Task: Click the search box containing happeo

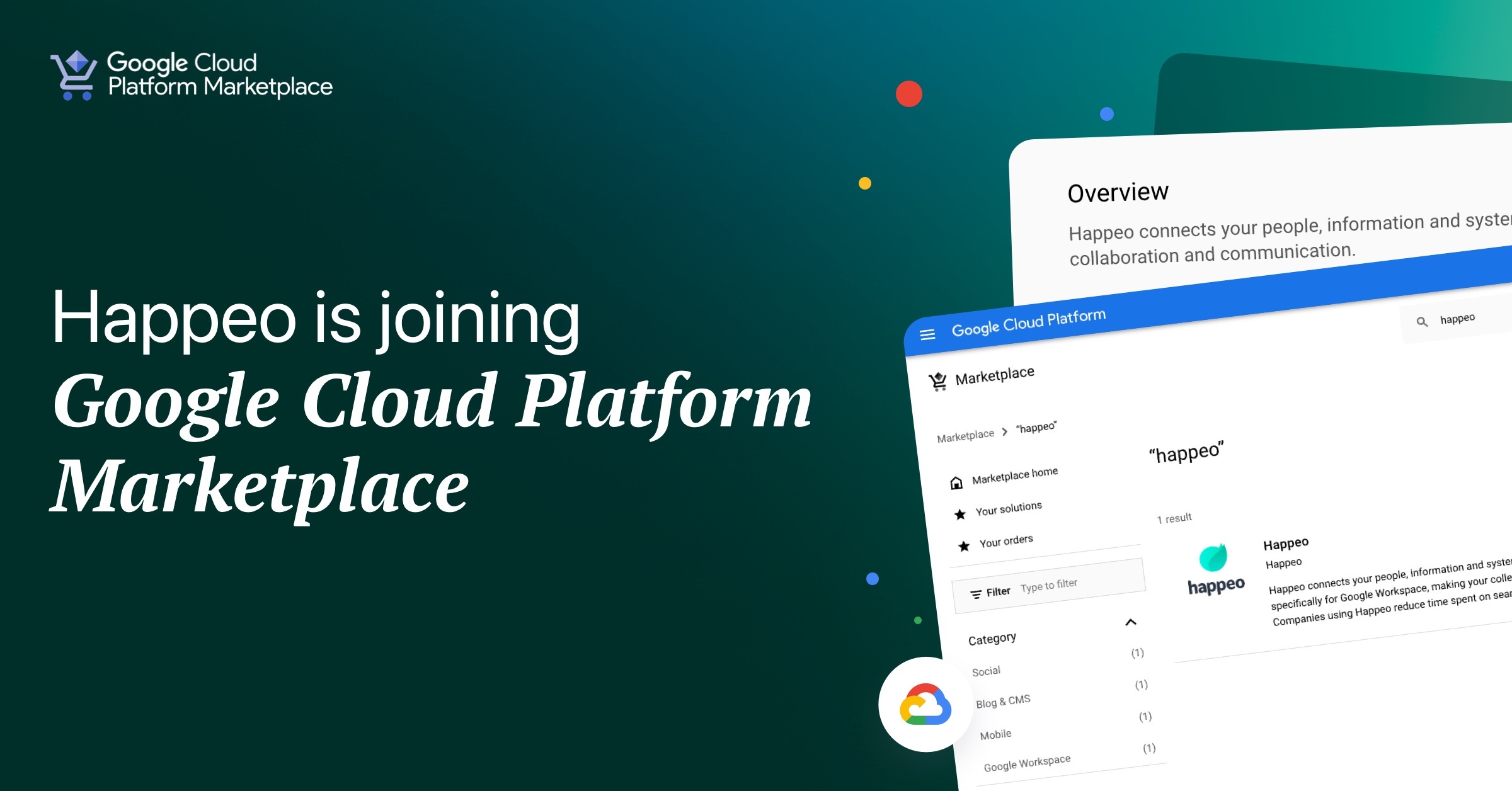Action: click(1457, 319)
